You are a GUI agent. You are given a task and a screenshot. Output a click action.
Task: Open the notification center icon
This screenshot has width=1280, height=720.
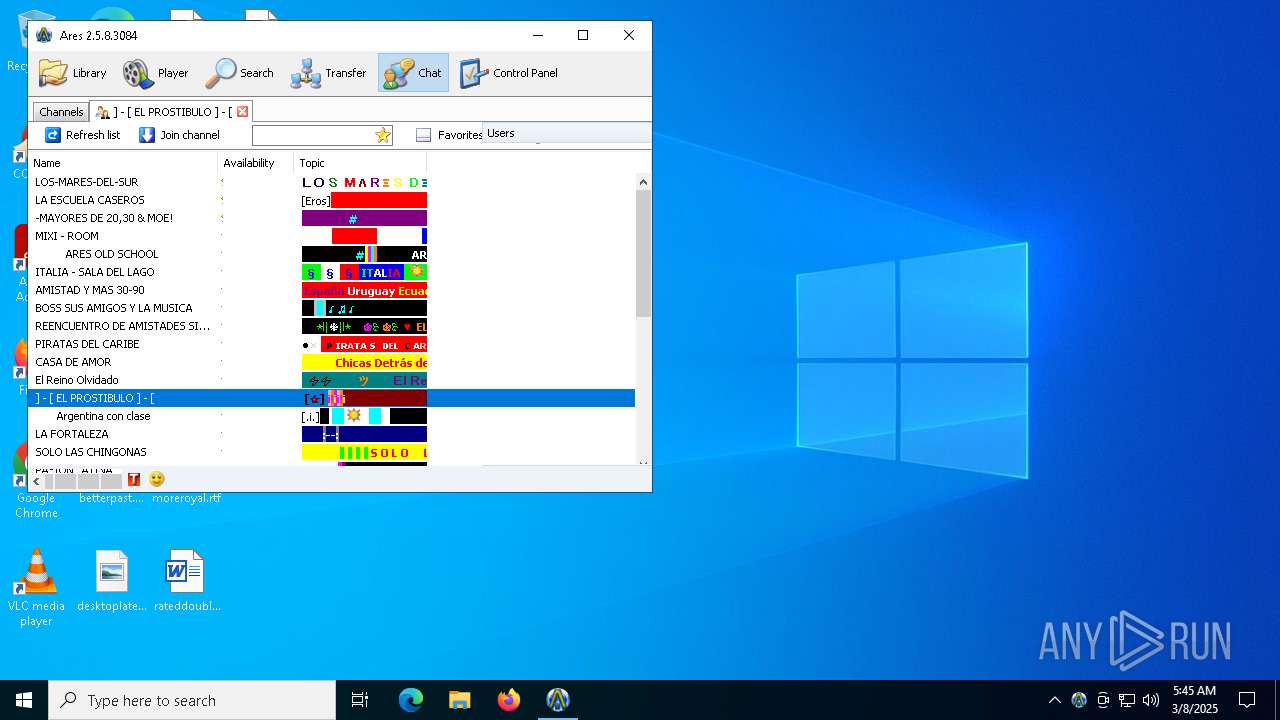pos(1247,700)
